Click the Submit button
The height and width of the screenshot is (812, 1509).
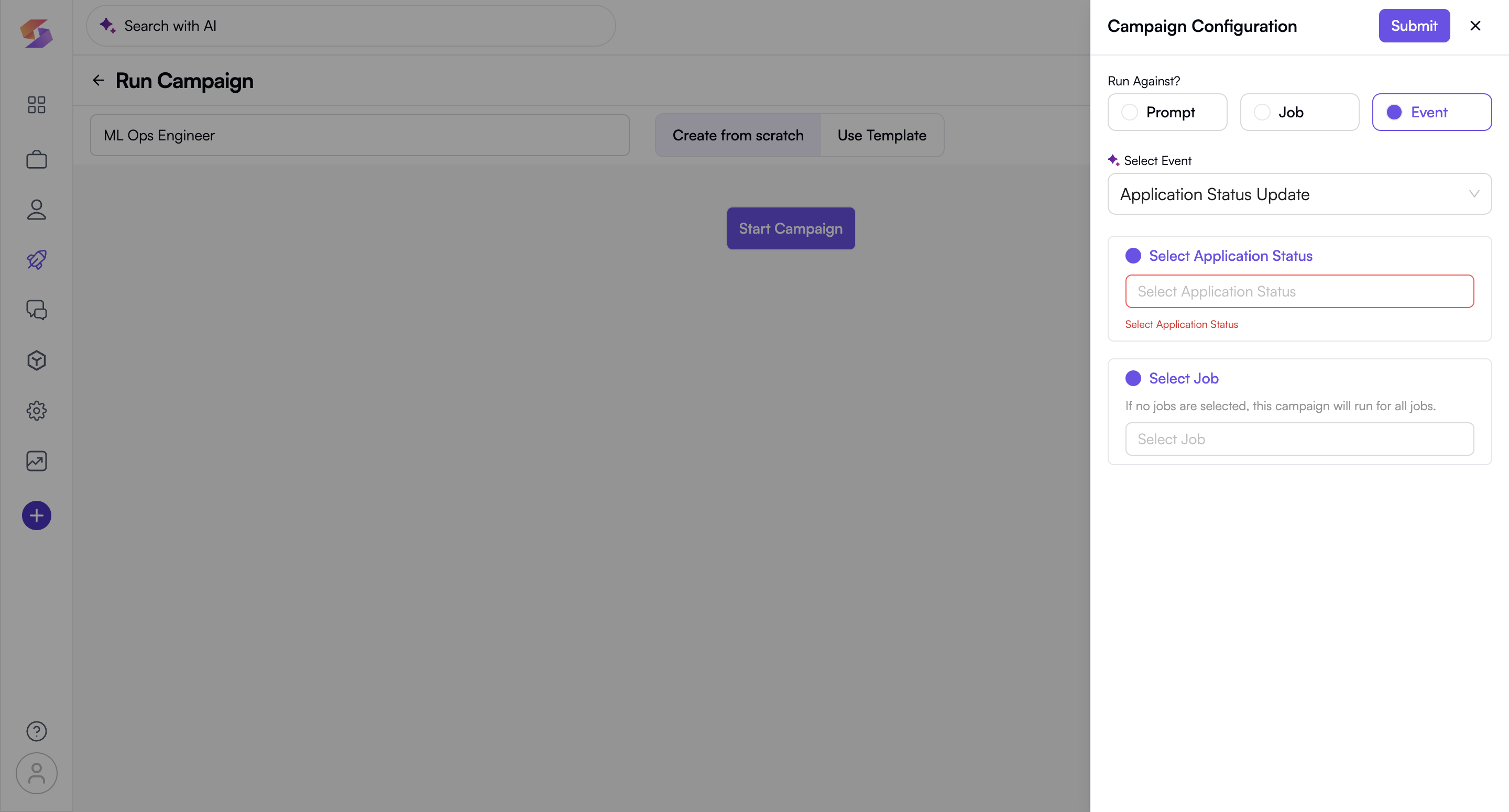[x=1414, y=26]
